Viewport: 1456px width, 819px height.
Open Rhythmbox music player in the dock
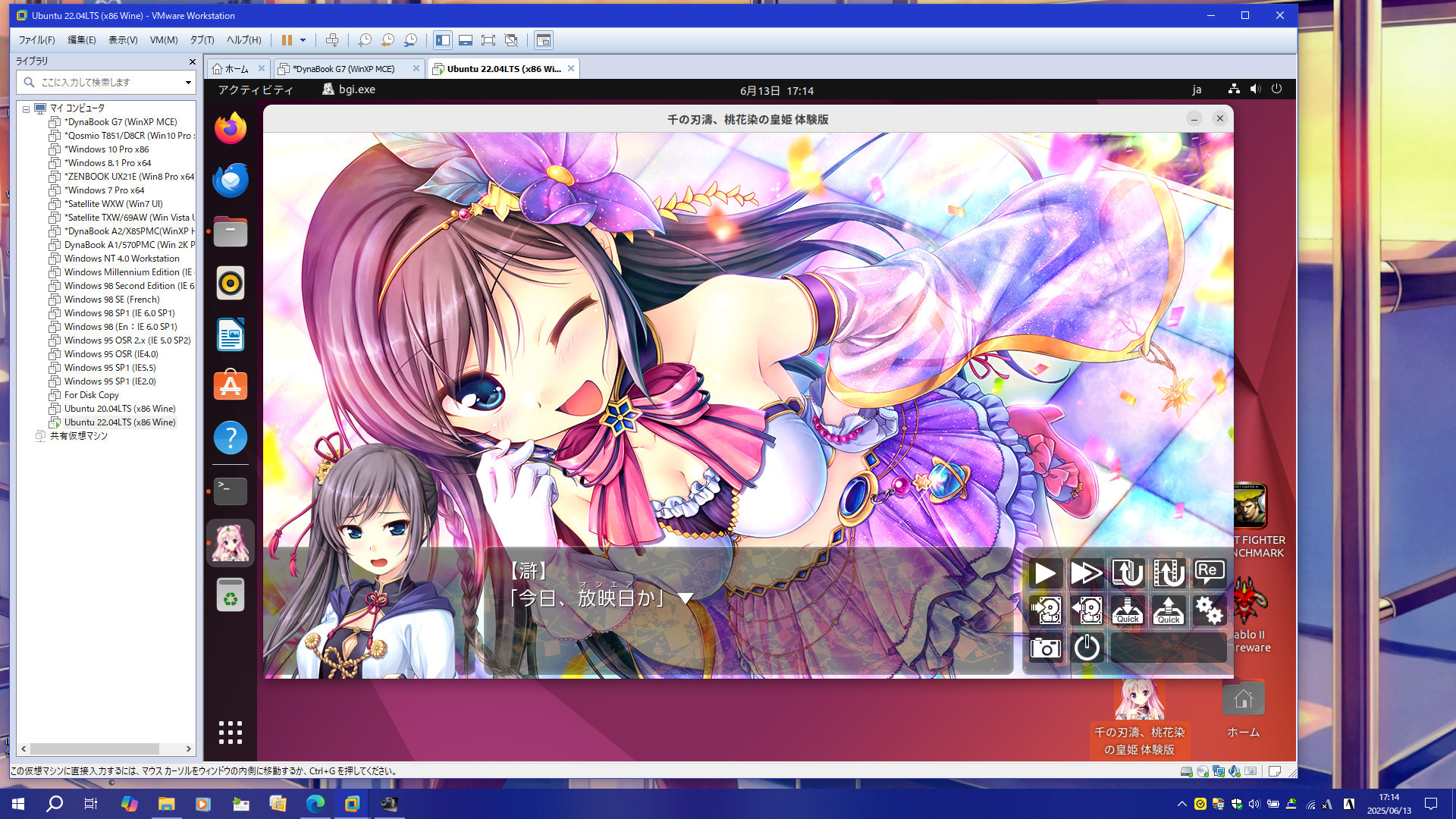231,283
